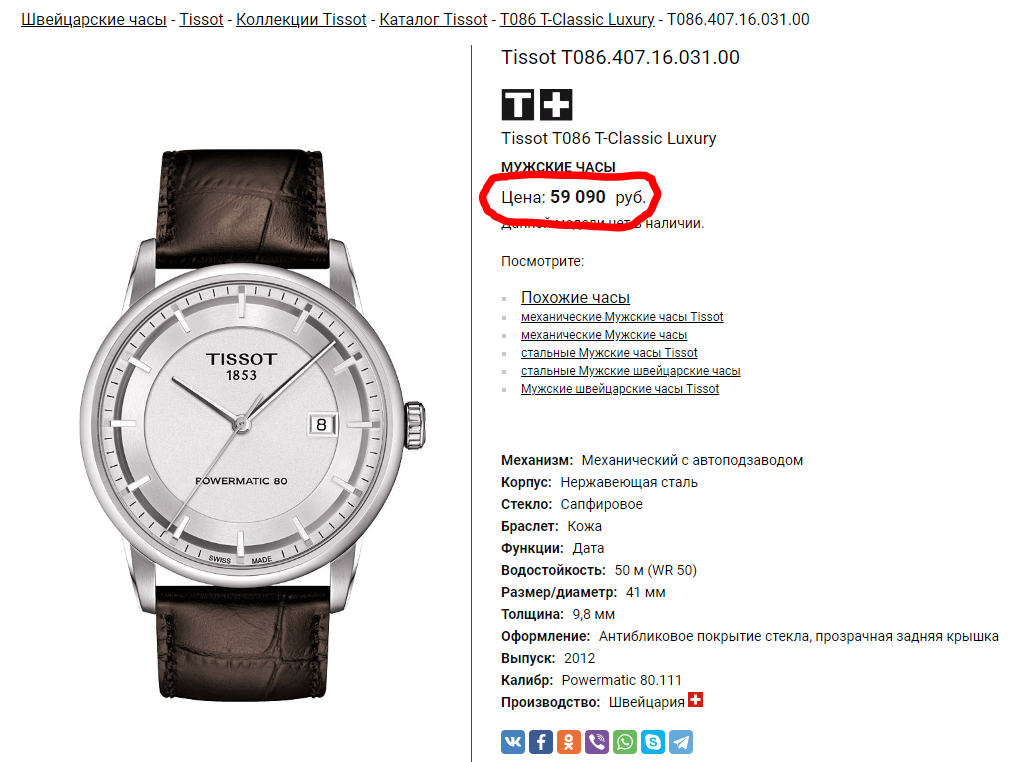Open the механические Мужские часы link
This screenshot has width=1011, height=762.
(x=604, y=335)
